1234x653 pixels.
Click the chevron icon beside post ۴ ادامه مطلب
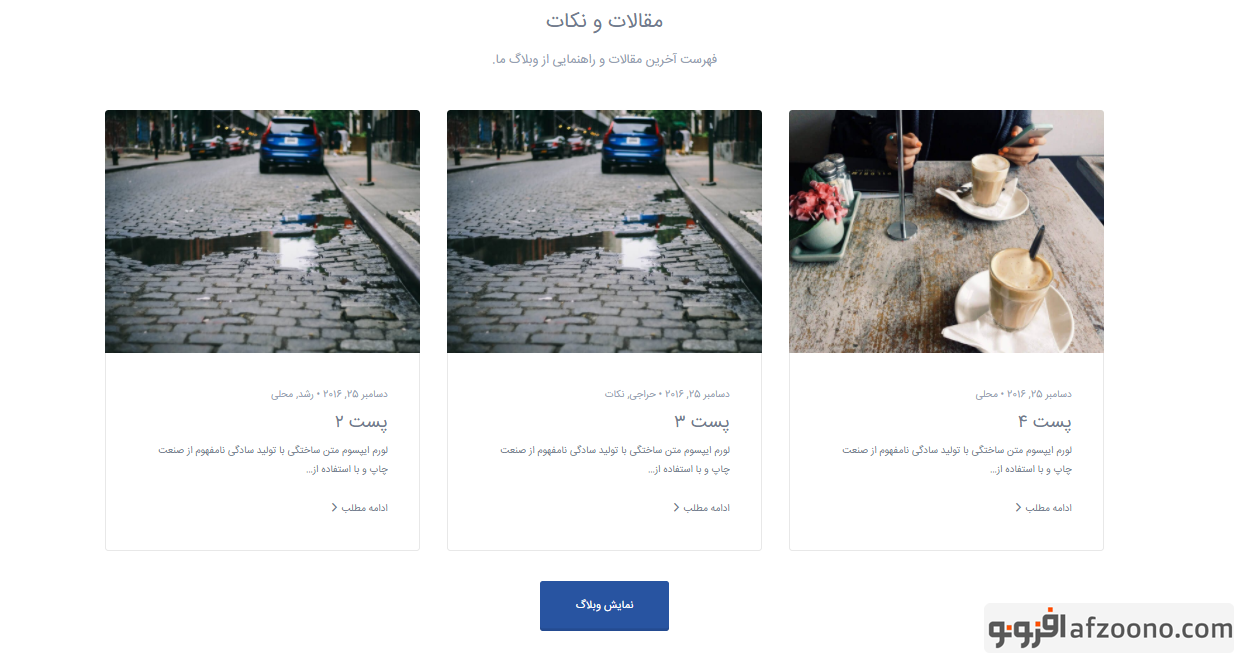coord(1019,508)
